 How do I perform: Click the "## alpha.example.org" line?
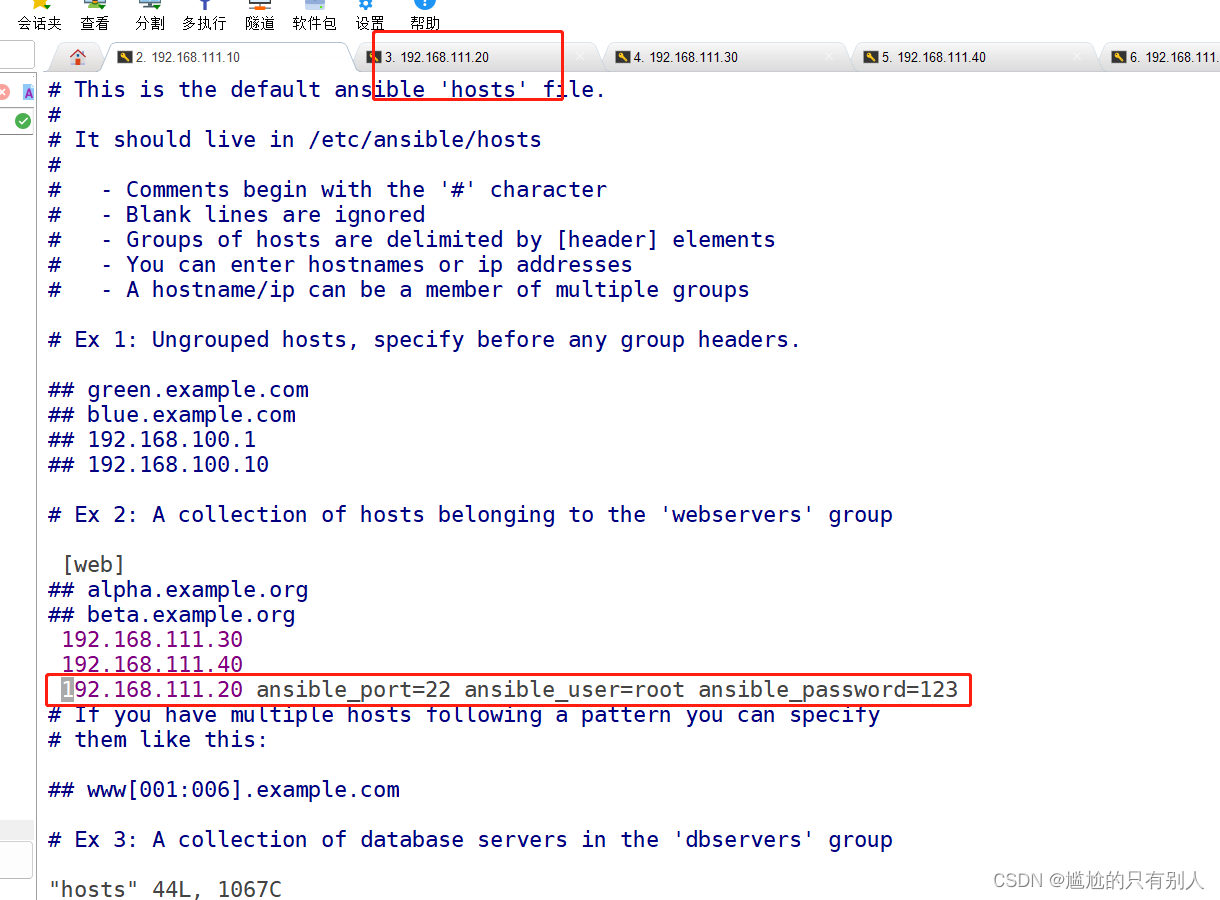(x=179, y=590)
